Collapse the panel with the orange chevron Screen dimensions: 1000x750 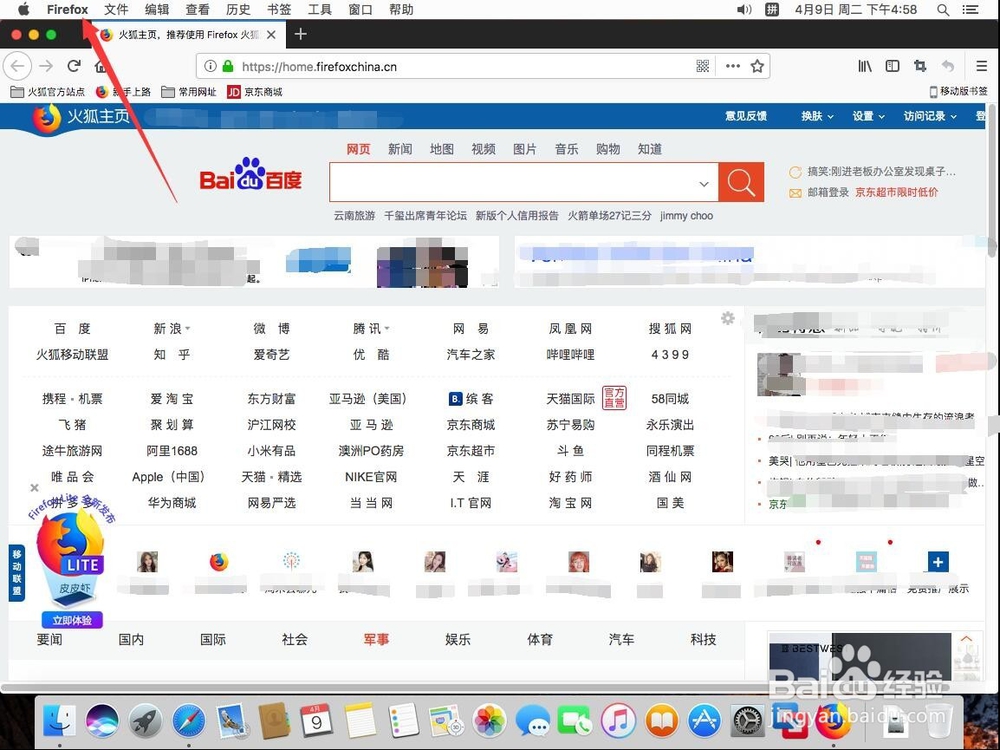pos(967,638)
